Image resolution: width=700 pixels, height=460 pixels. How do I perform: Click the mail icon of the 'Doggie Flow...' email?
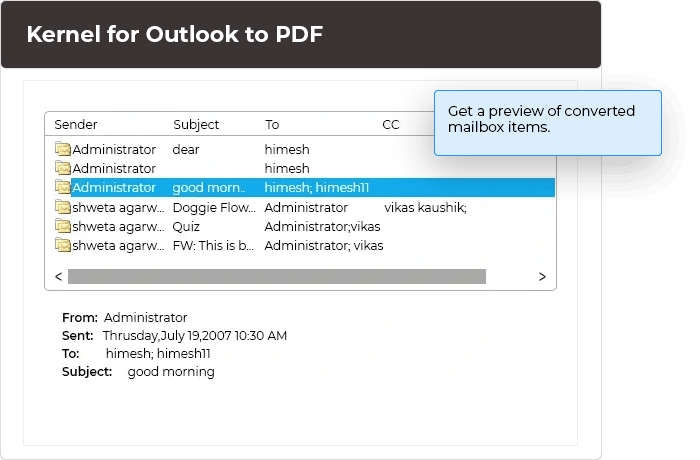(x=63, y=207)
